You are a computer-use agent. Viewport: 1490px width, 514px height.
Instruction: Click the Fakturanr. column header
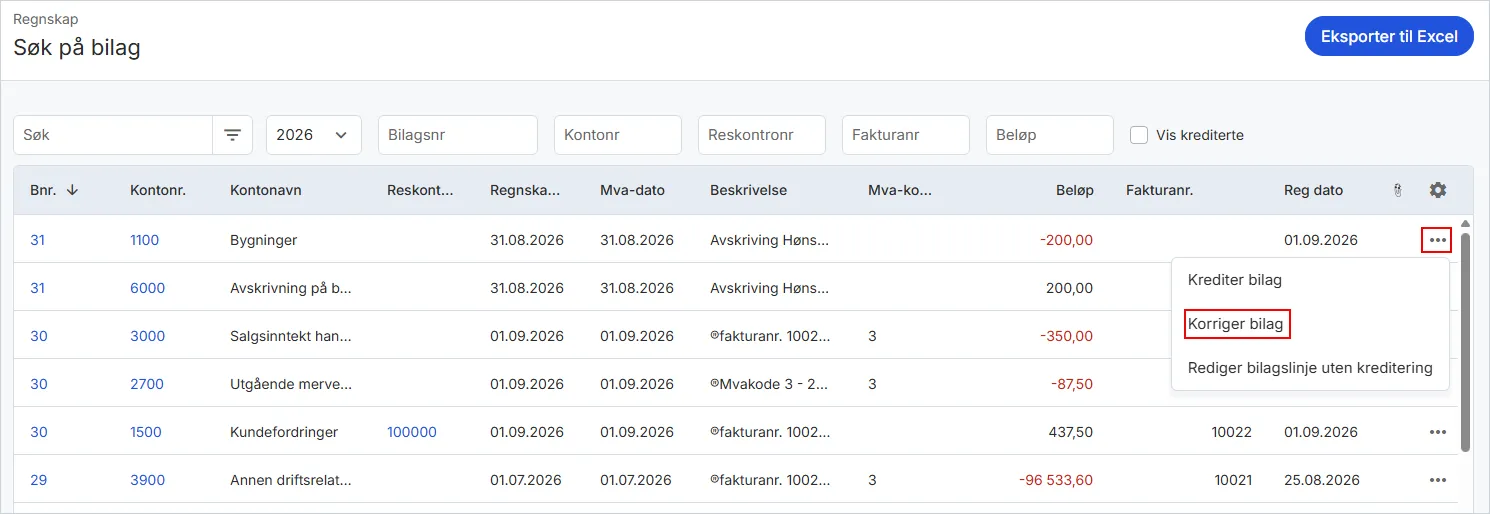(x=1160, y=190)
